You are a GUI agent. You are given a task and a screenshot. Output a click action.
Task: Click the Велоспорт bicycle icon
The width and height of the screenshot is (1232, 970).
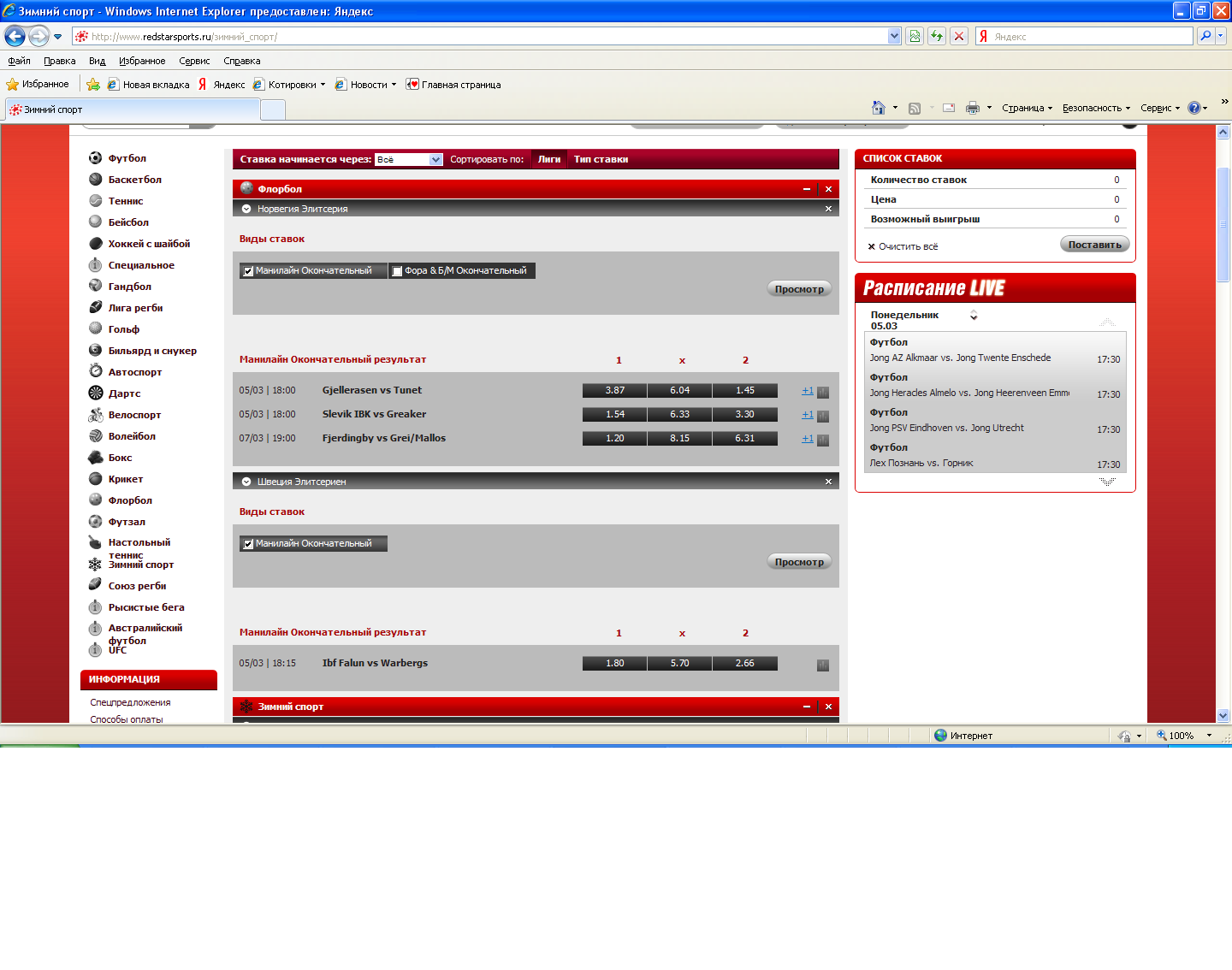coord(95,415)
